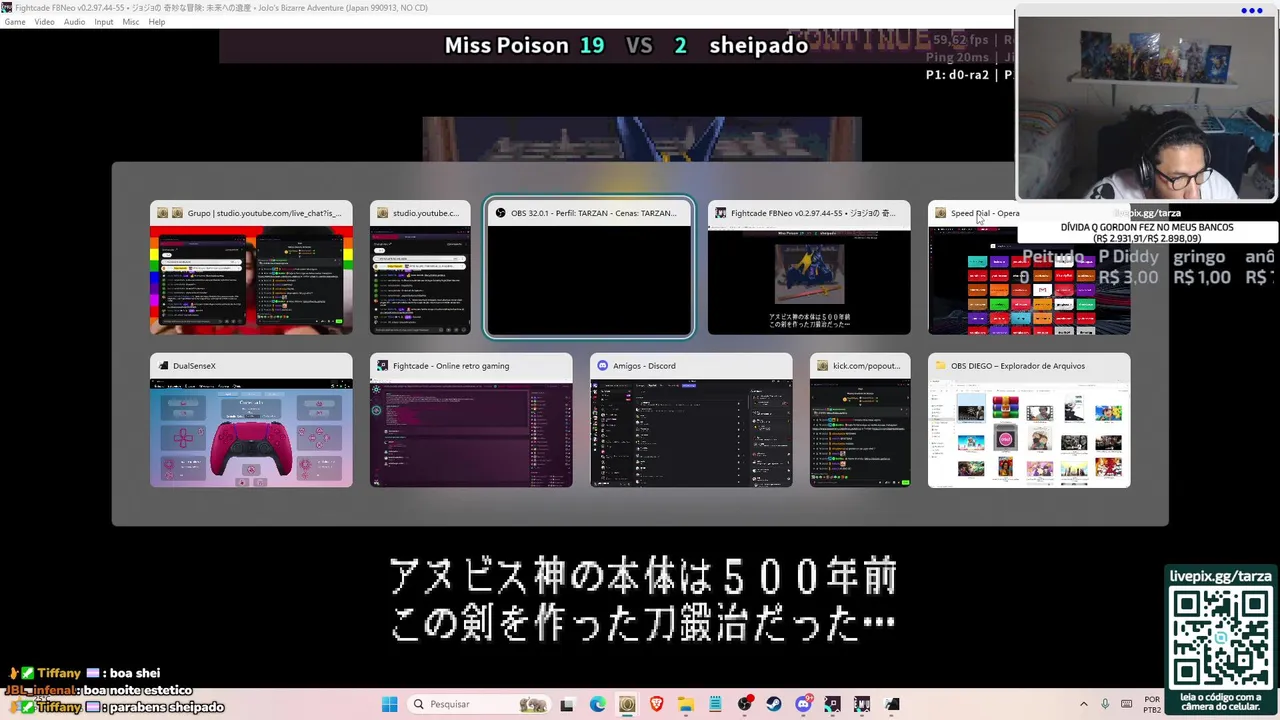Open the Game menu in Fightcade FBNeo
Image resolution: width=1280 pixels, height=720 pixels.
(14, 22)
